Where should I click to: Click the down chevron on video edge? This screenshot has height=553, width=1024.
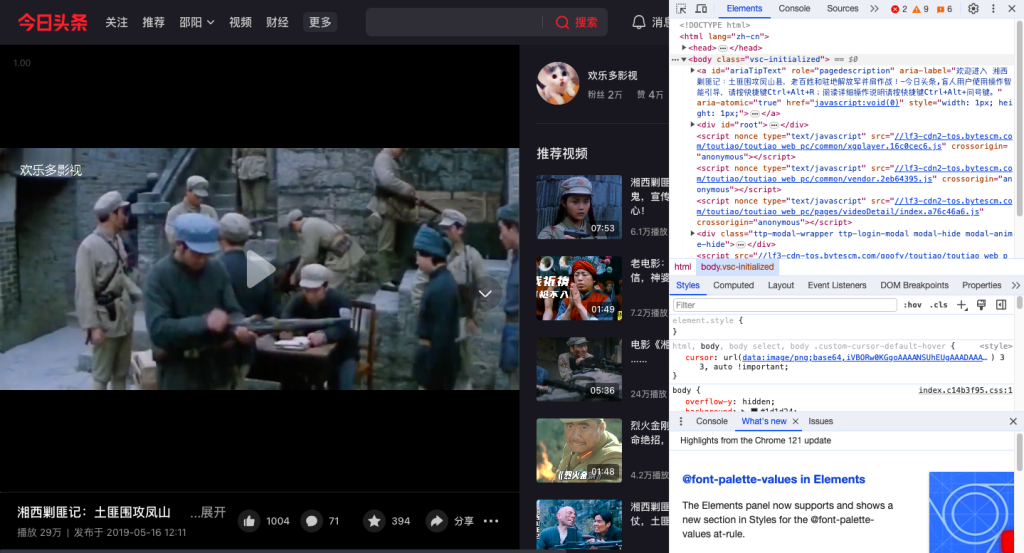485,294
